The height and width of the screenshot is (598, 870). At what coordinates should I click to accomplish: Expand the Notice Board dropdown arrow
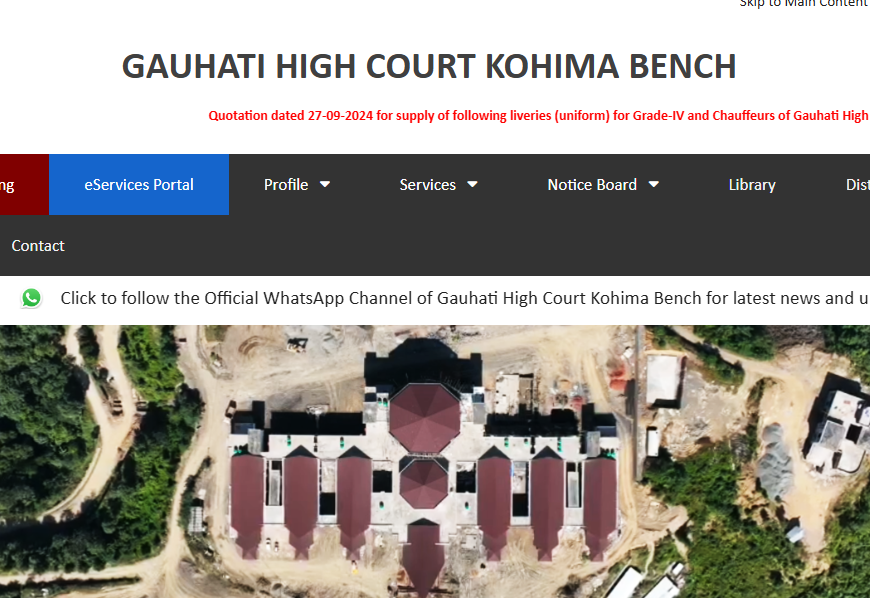(654, 184)
